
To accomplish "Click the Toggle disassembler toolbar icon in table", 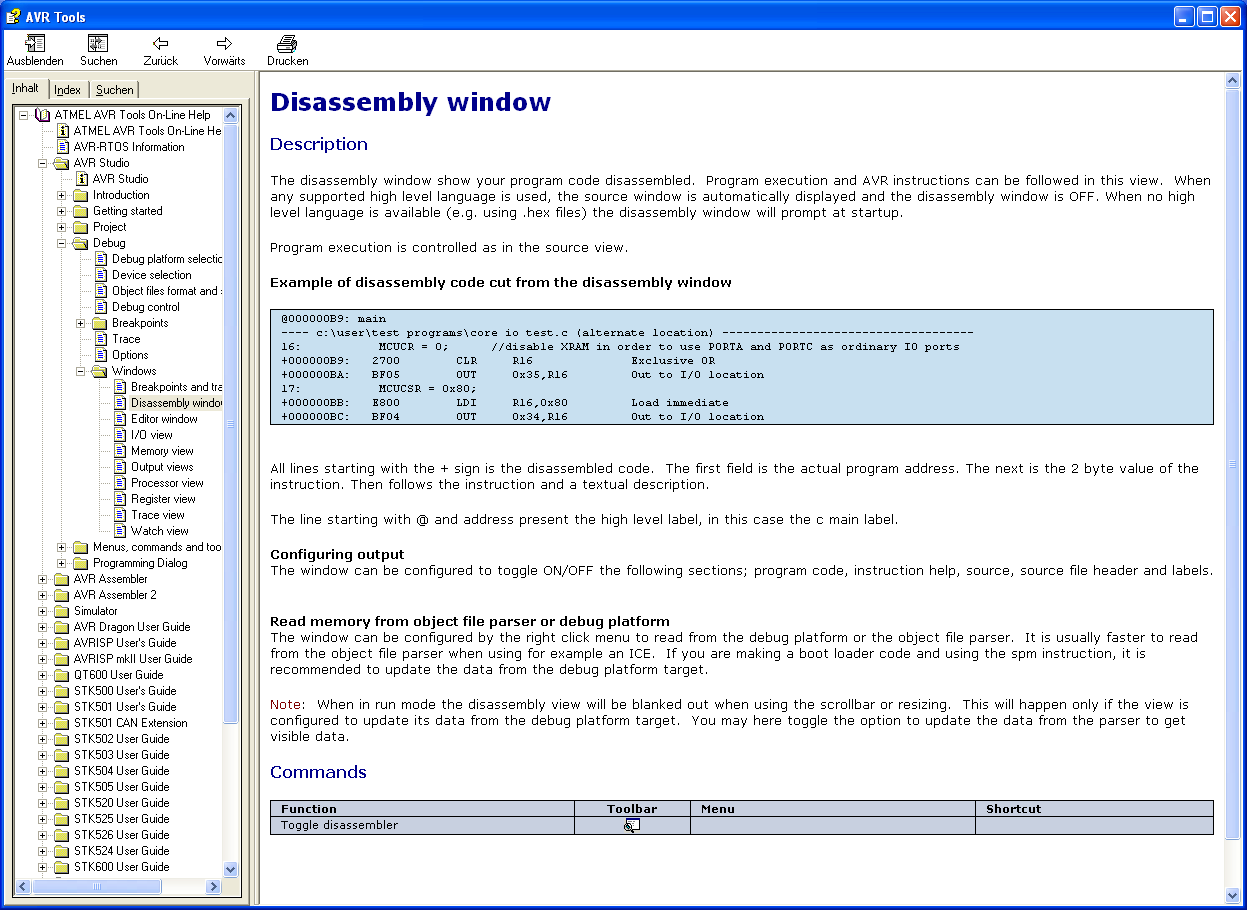I will pyautogui.click(x=632, y=826).
